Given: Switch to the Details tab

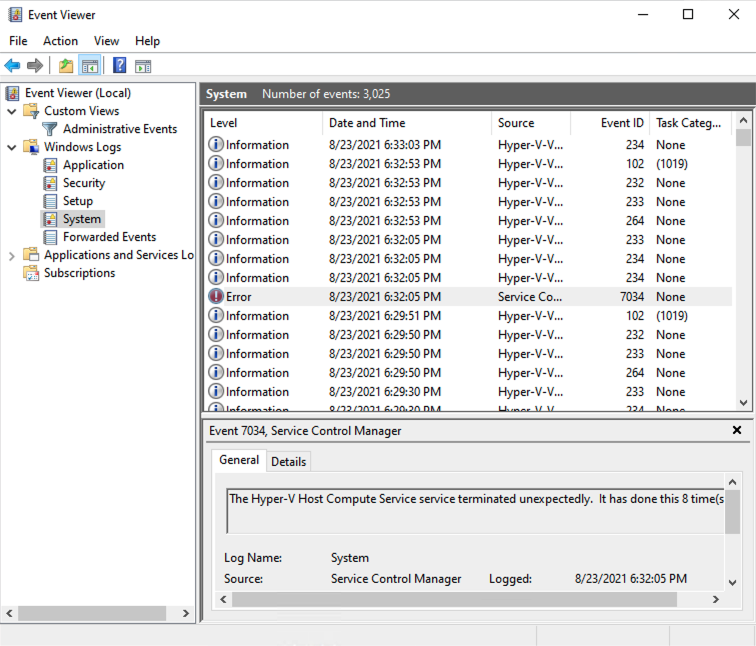Looking at the screenshot, I should tap(288, 462).
